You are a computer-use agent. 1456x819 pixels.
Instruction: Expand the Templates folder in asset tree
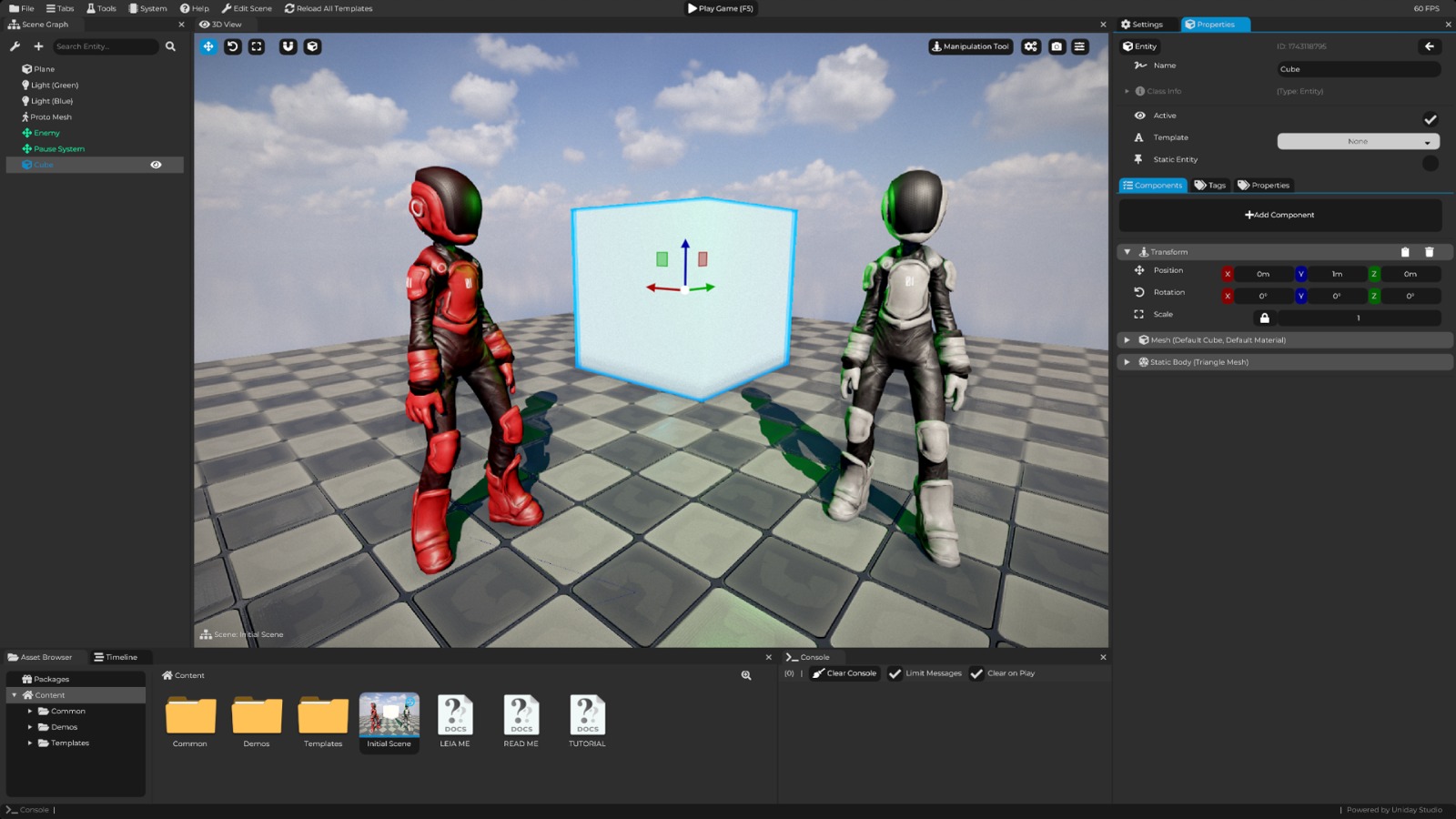click(30, 743)
